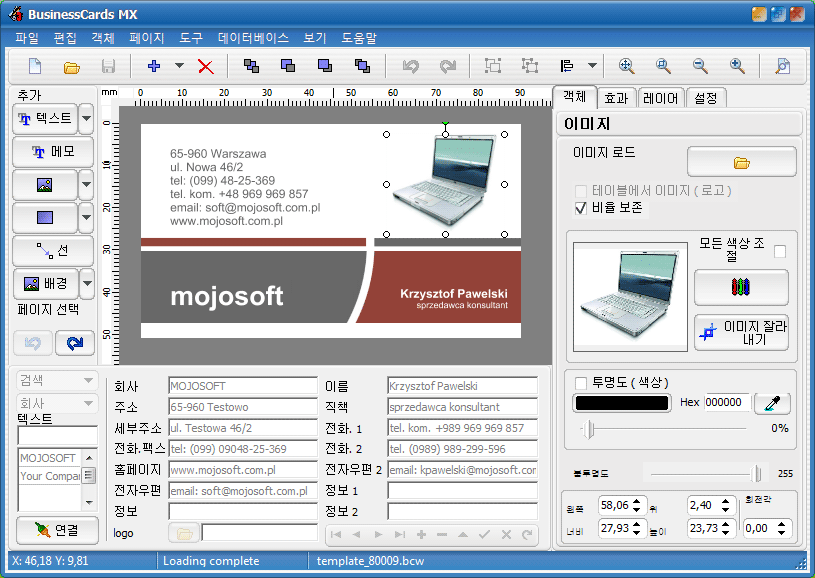Screen dimensions: 815x578
Task: Click the mojosoft text on the card
Action: [227, 296]
